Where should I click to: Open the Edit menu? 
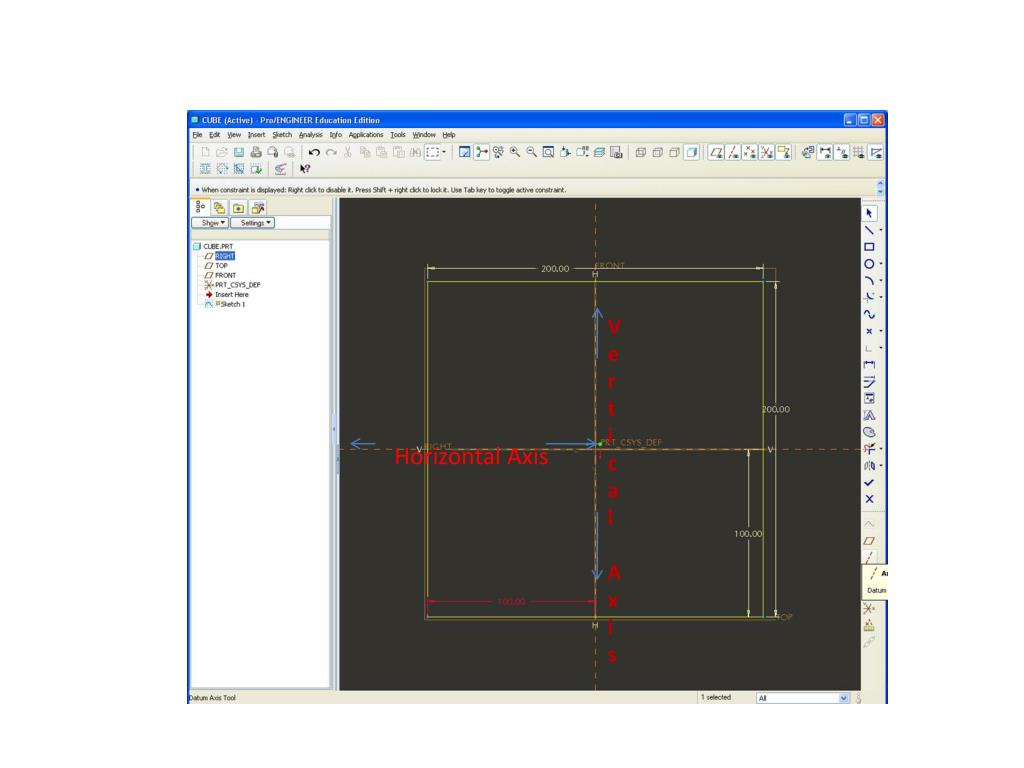coord(214,135)
